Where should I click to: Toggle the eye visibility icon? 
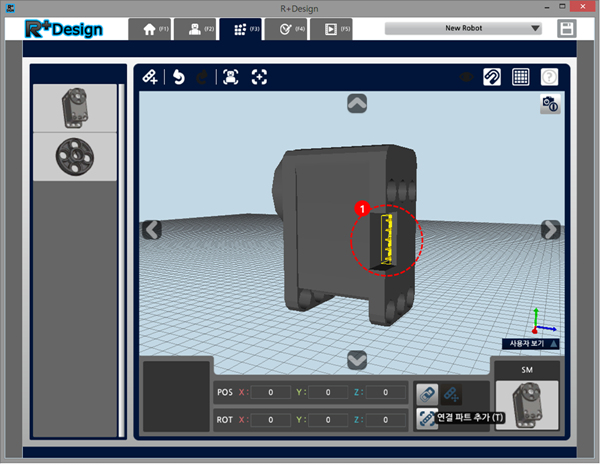[465, 76]
